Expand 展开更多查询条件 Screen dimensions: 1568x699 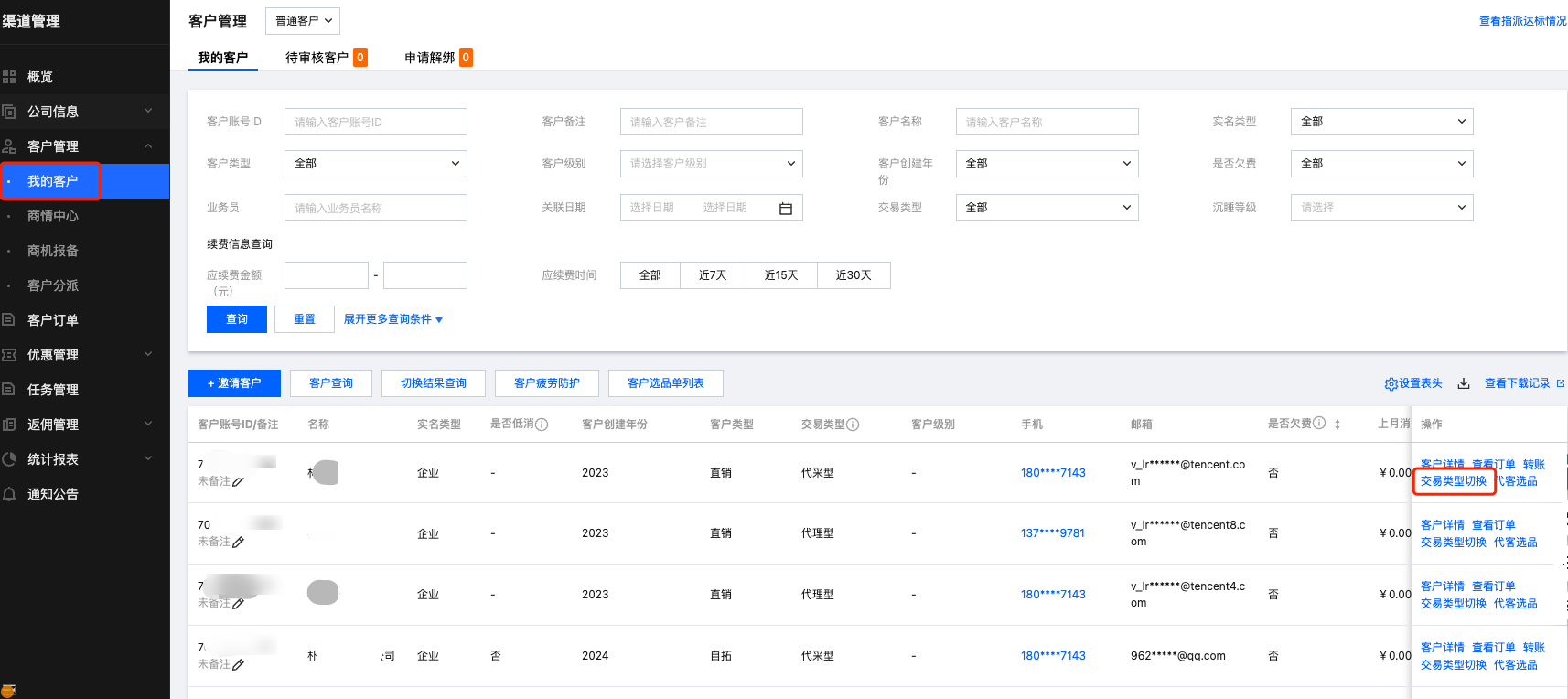click(x=393, y=319)
